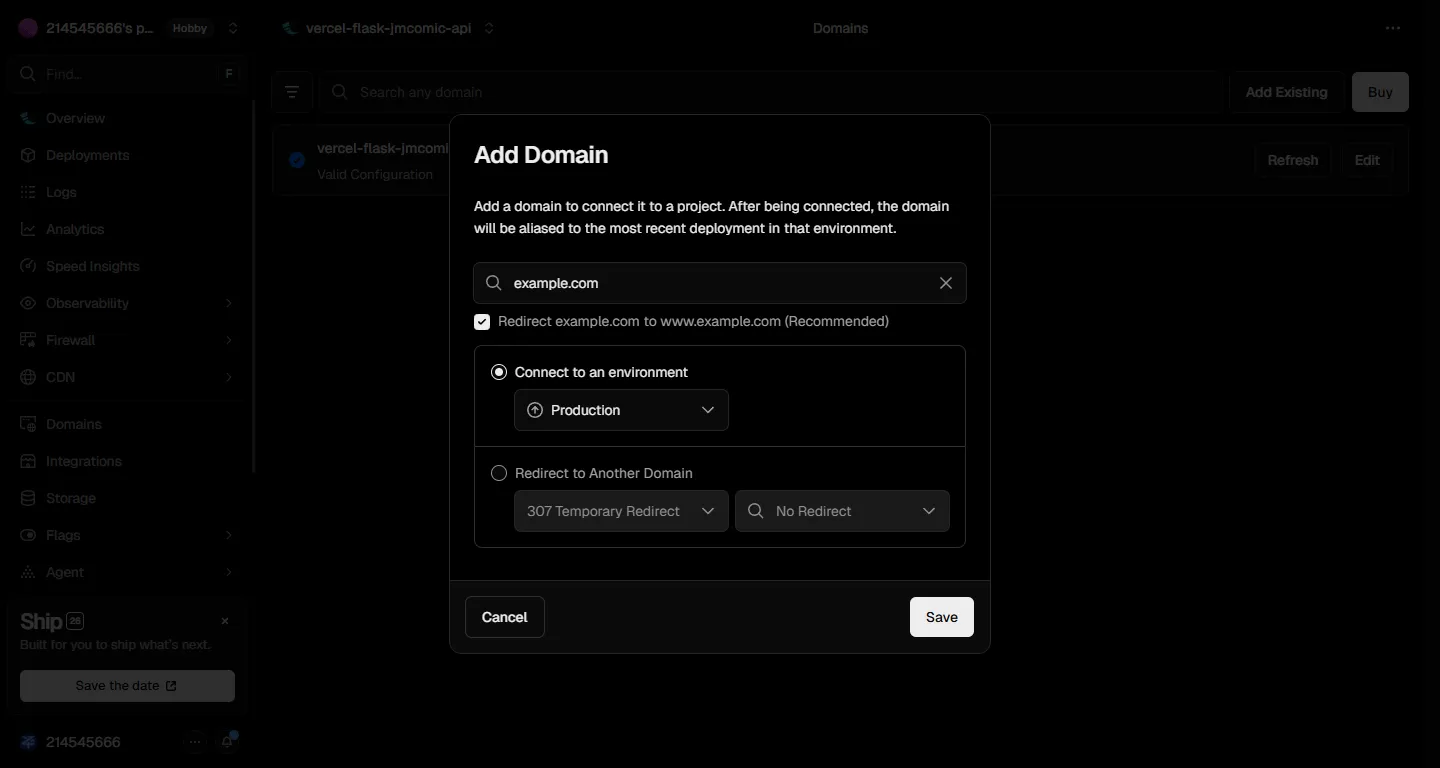
Task: Select the Redirect to Another Domain option
Action: [498, 472]
